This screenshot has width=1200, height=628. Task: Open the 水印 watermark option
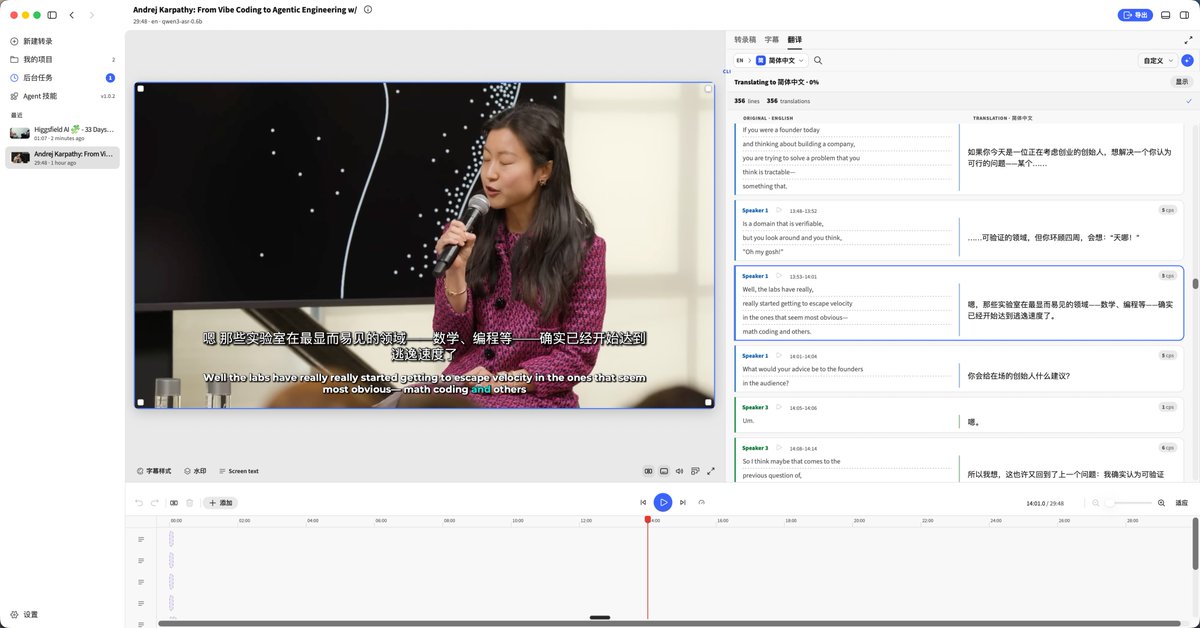click(x=195, y=471)
